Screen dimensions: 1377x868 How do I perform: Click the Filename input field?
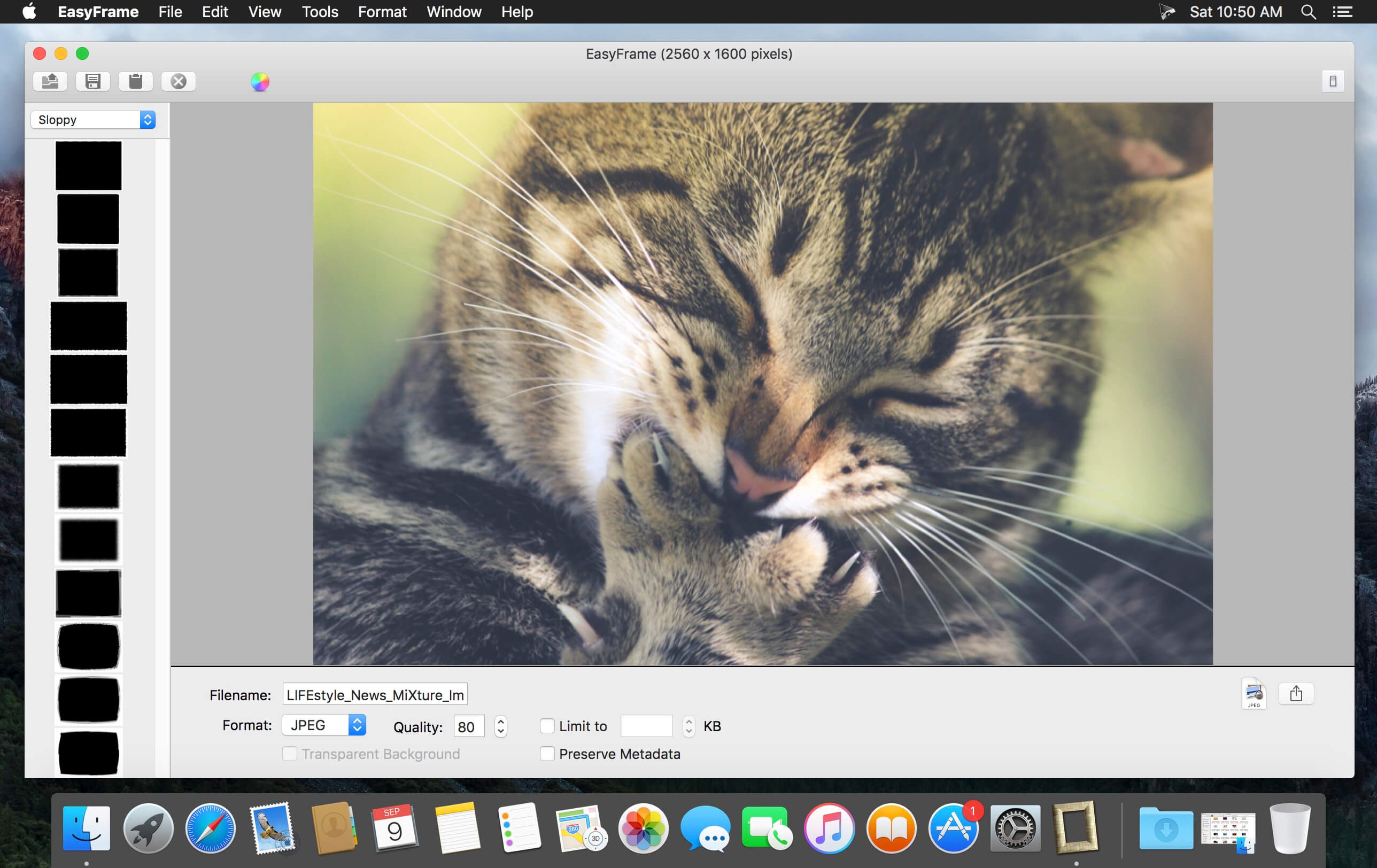[x=375, y=694]
